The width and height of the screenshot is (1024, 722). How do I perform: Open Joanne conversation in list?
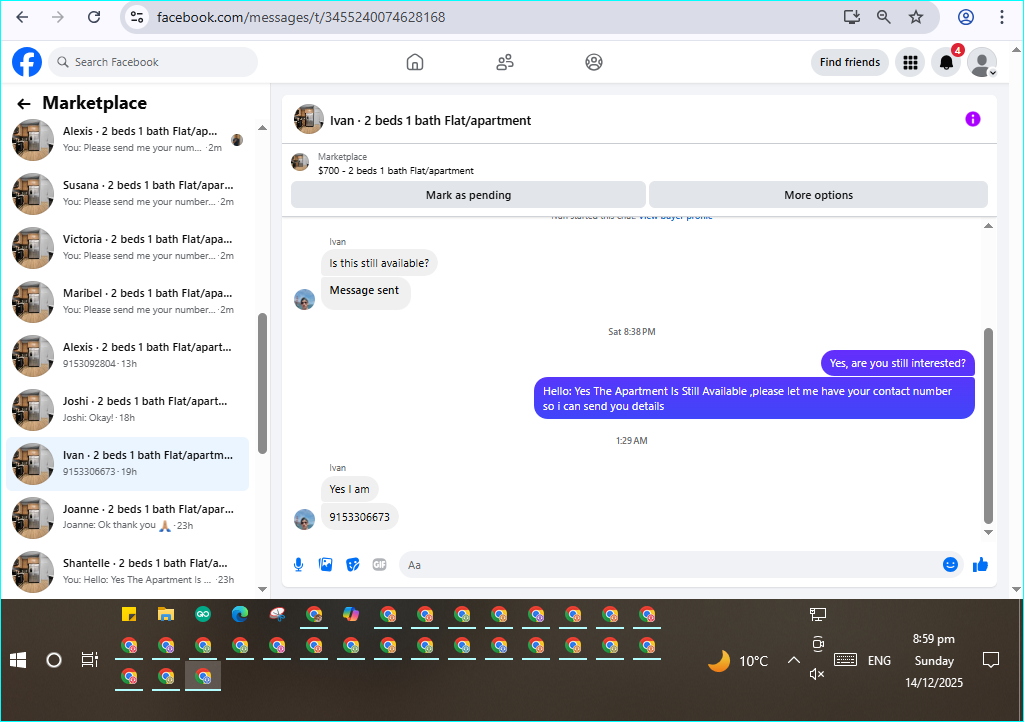click(x=129, y=518)
